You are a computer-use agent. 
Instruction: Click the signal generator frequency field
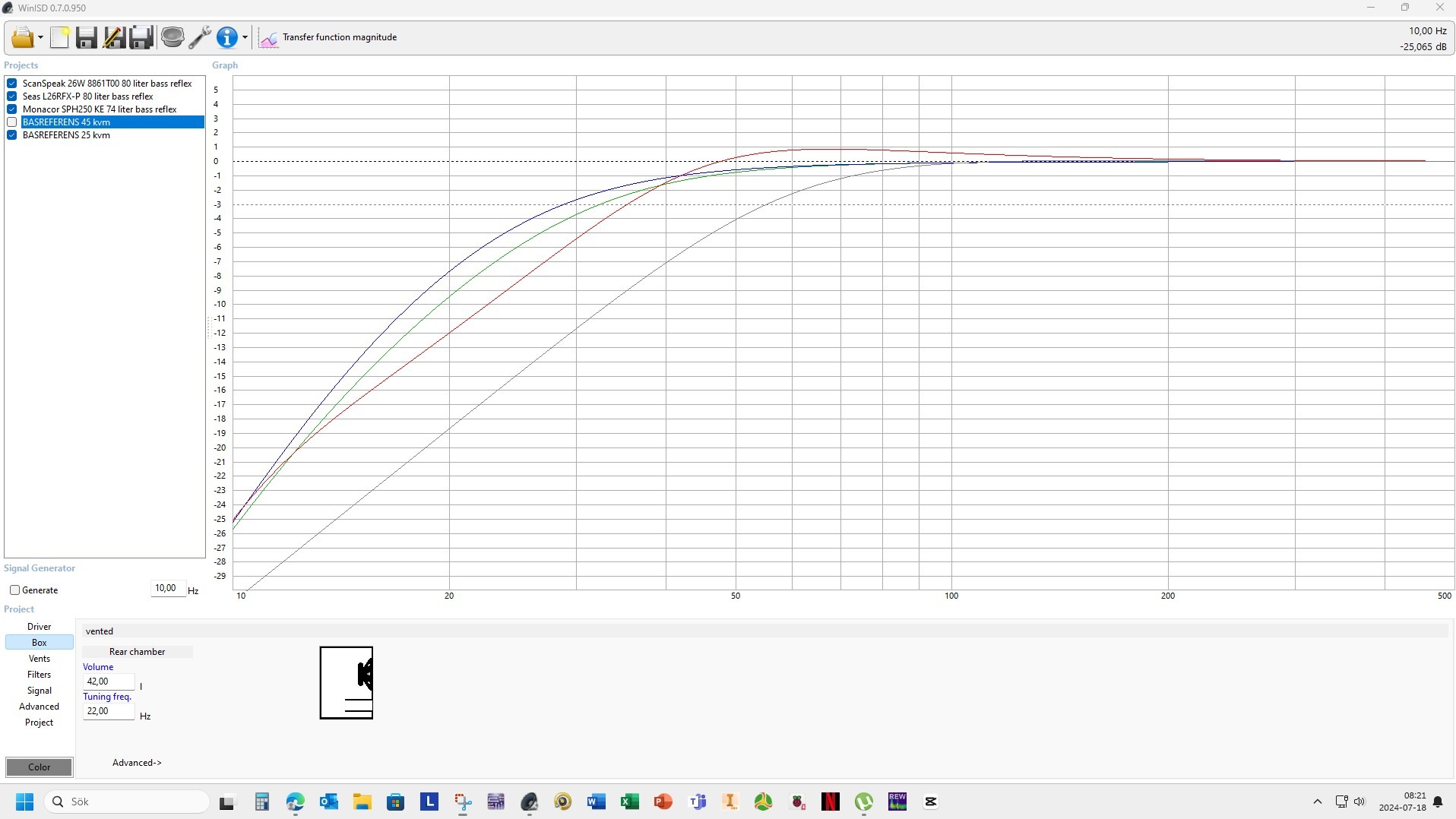click(x=168, y=589)
